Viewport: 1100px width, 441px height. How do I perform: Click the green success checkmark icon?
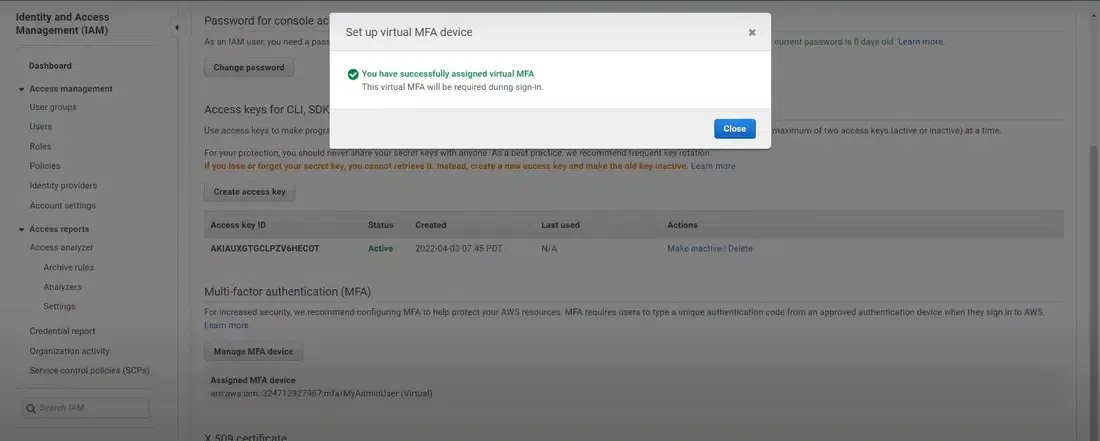[353, 74]
